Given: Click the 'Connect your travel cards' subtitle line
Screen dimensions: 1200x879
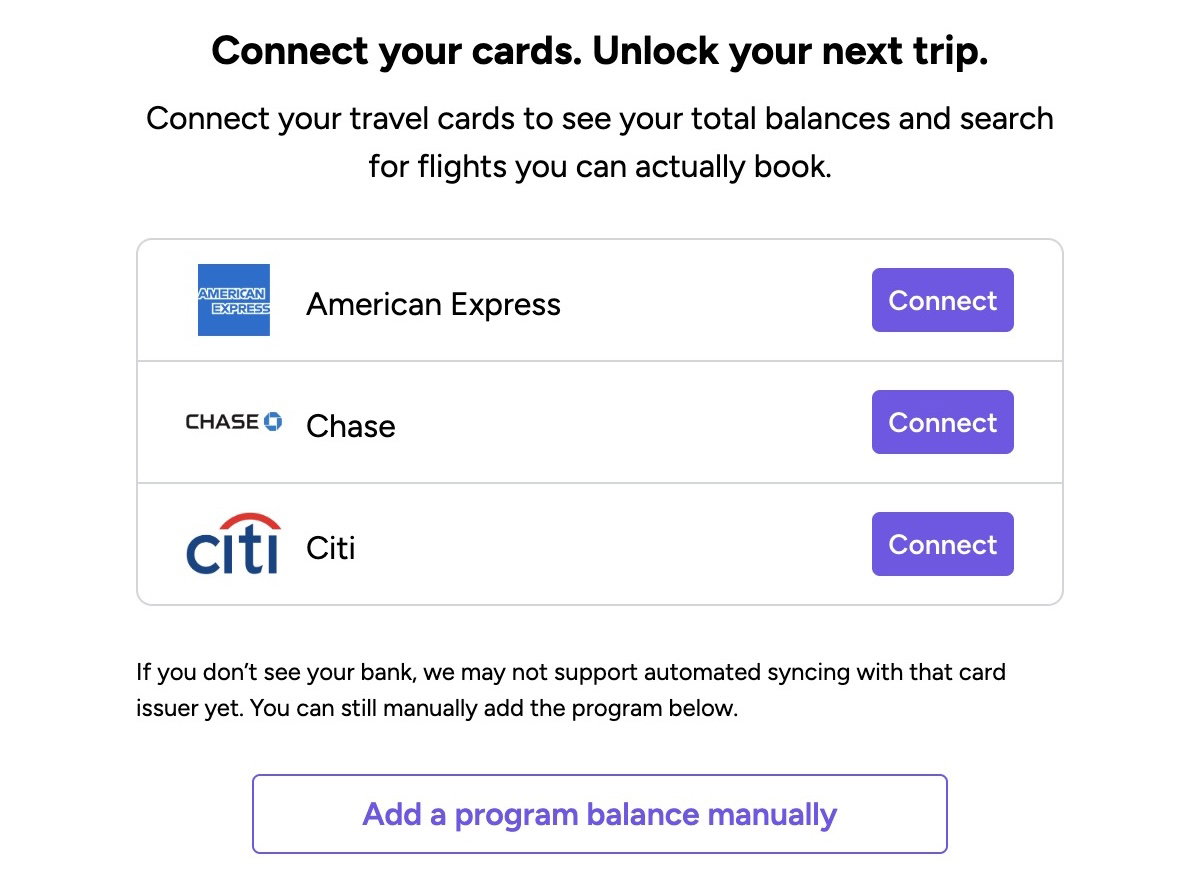Looking at the screenshot, I should (x=599, y=119).
